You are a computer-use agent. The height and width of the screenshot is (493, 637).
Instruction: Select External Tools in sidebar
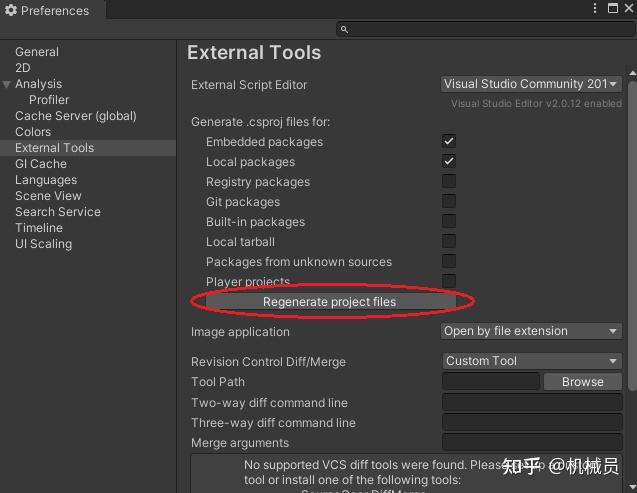pyautogui.click(x=88, y=148)
